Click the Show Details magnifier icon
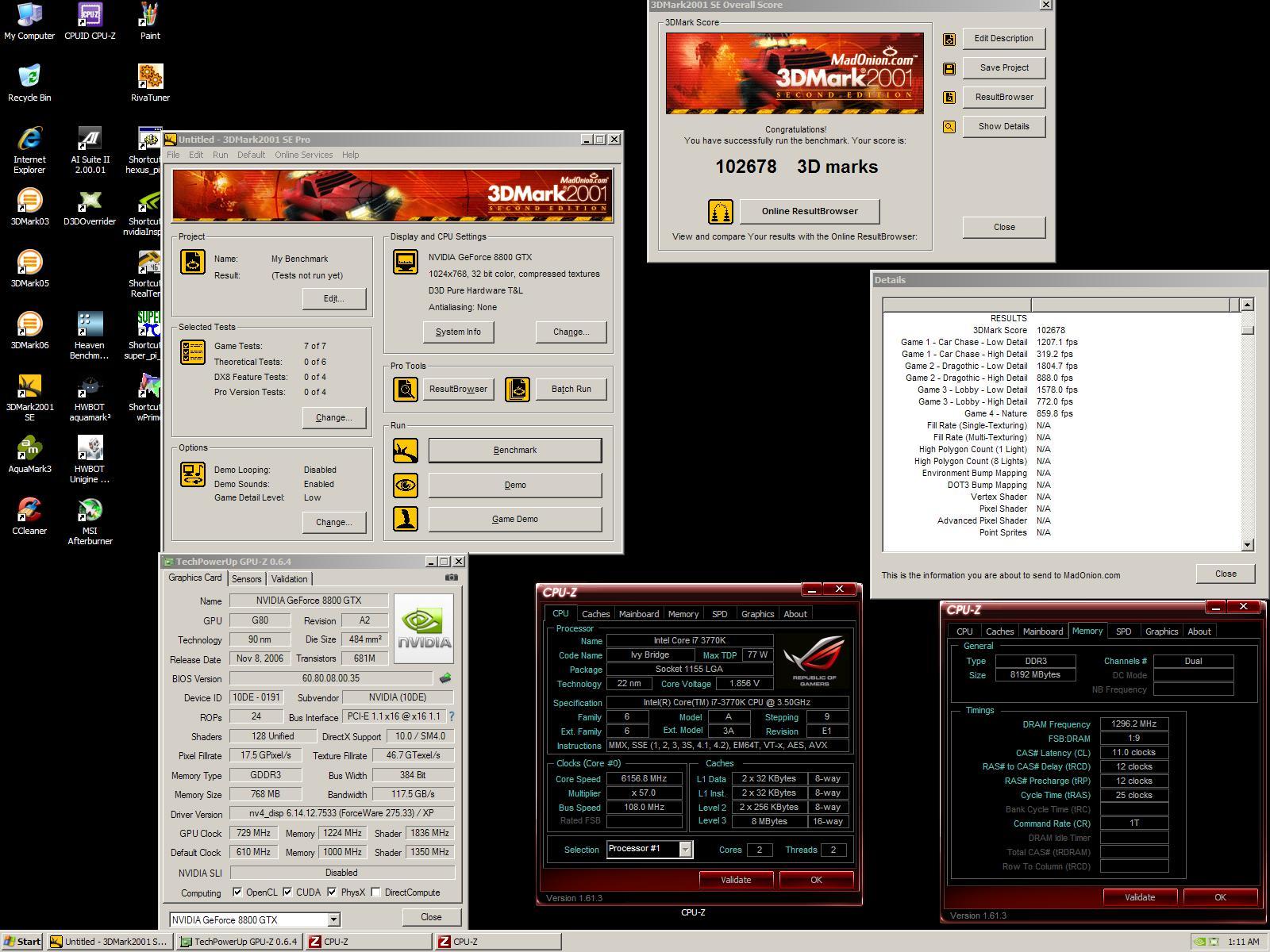 [x=949, y=127]
